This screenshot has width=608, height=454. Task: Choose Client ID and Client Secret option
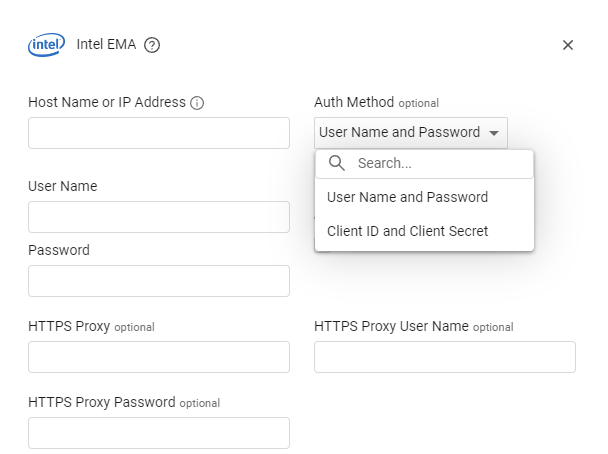[x=408, y=231]
